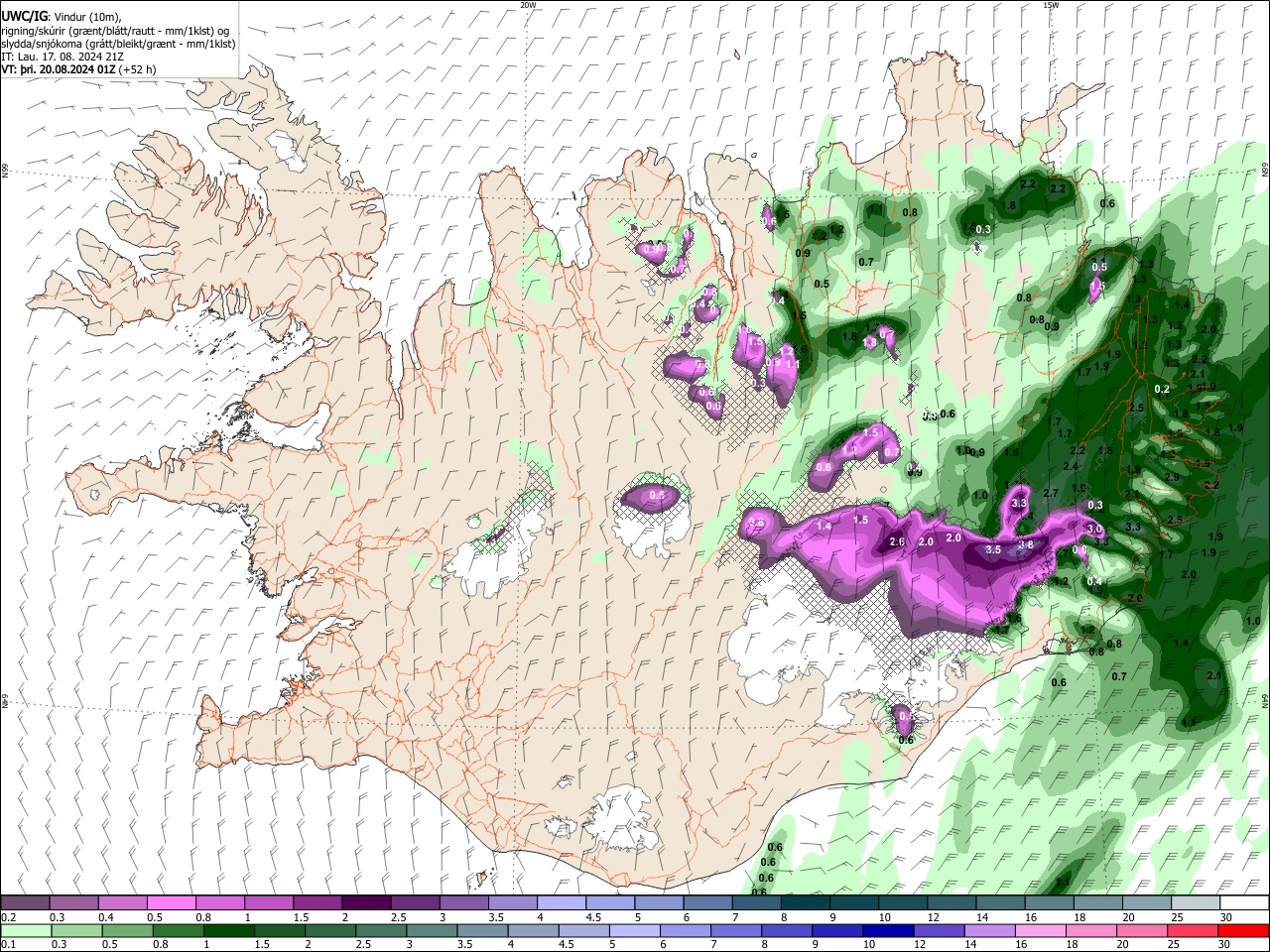This screenshot has width=1270, height=952.
Task: Click the 3.8 snowfall value on the map
Action: pos(1027,544)
